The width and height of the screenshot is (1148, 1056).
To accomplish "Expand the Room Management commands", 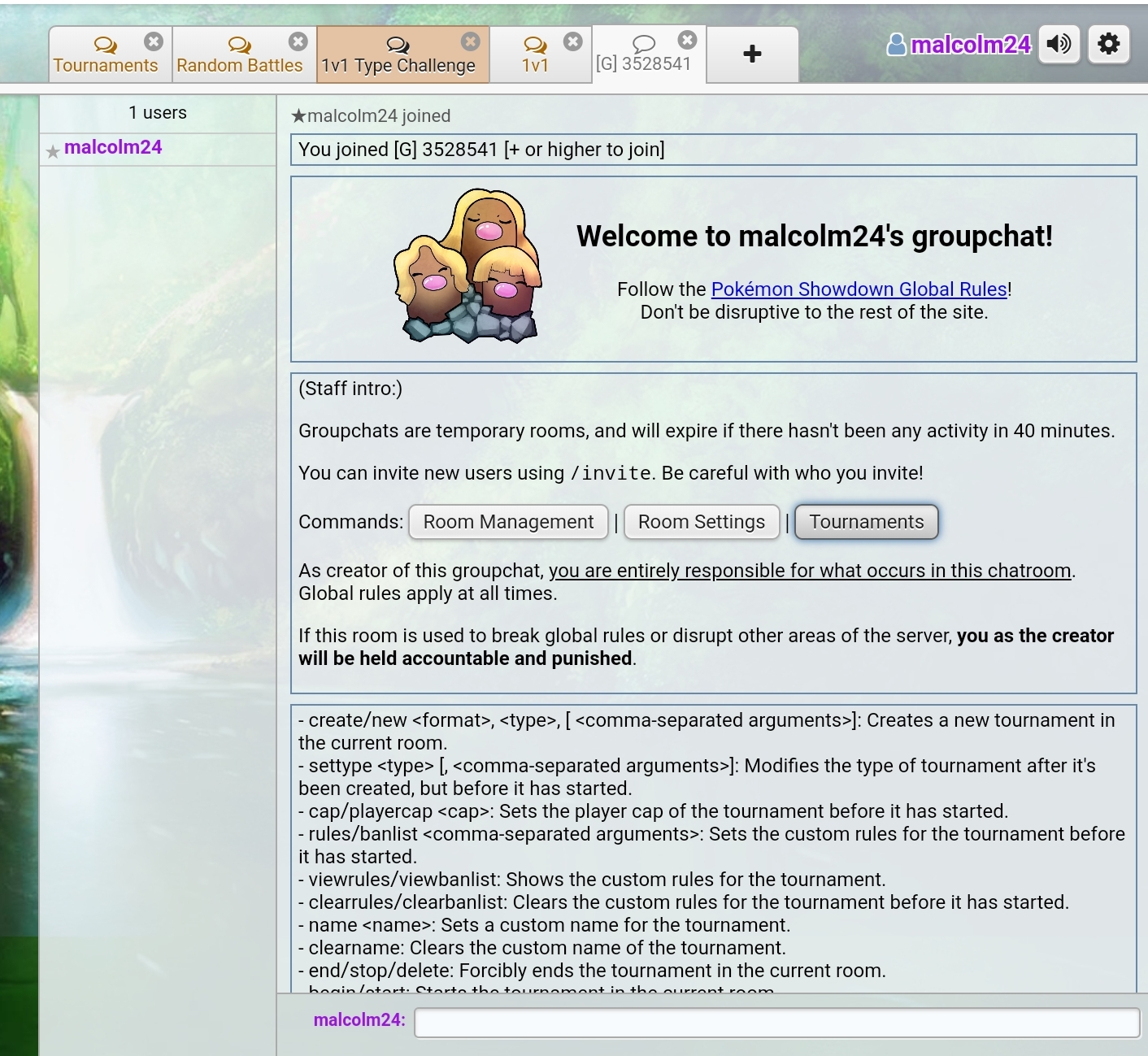I will (508, 522).
